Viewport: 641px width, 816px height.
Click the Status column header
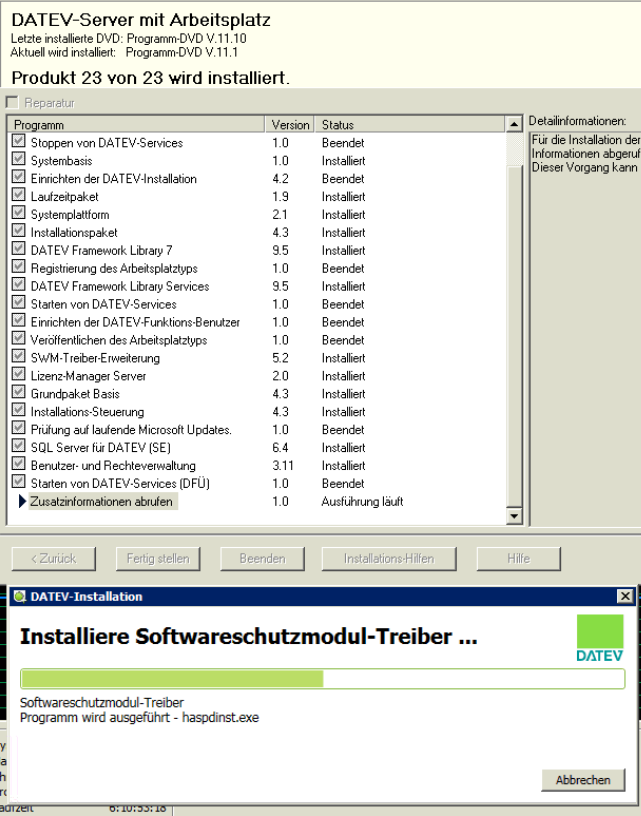409,125
